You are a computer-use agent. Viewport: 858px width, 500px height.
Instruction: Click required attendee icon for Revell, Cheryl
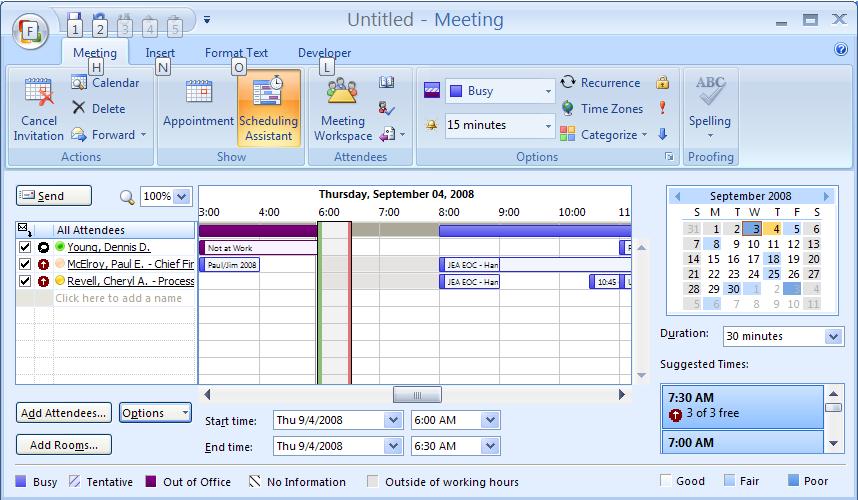point(43,281)
